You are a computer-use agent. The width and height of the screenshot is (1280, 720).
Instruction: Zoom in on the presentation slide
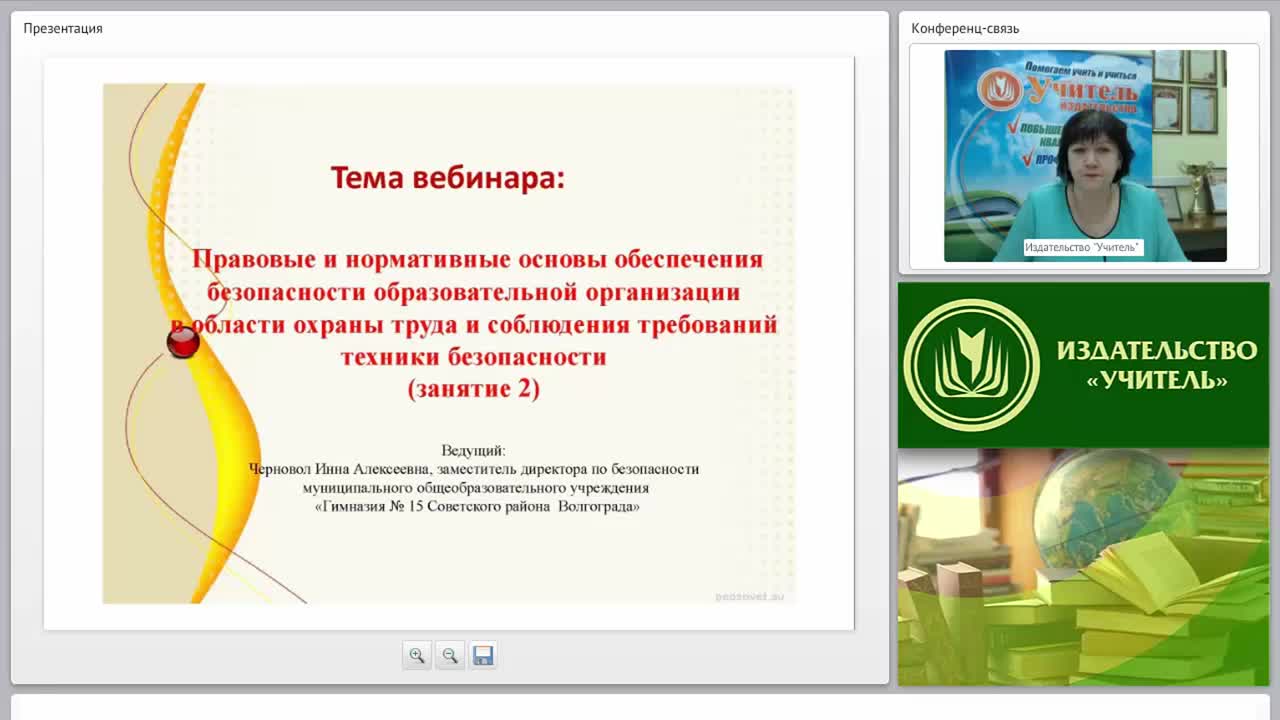(417, 656)
